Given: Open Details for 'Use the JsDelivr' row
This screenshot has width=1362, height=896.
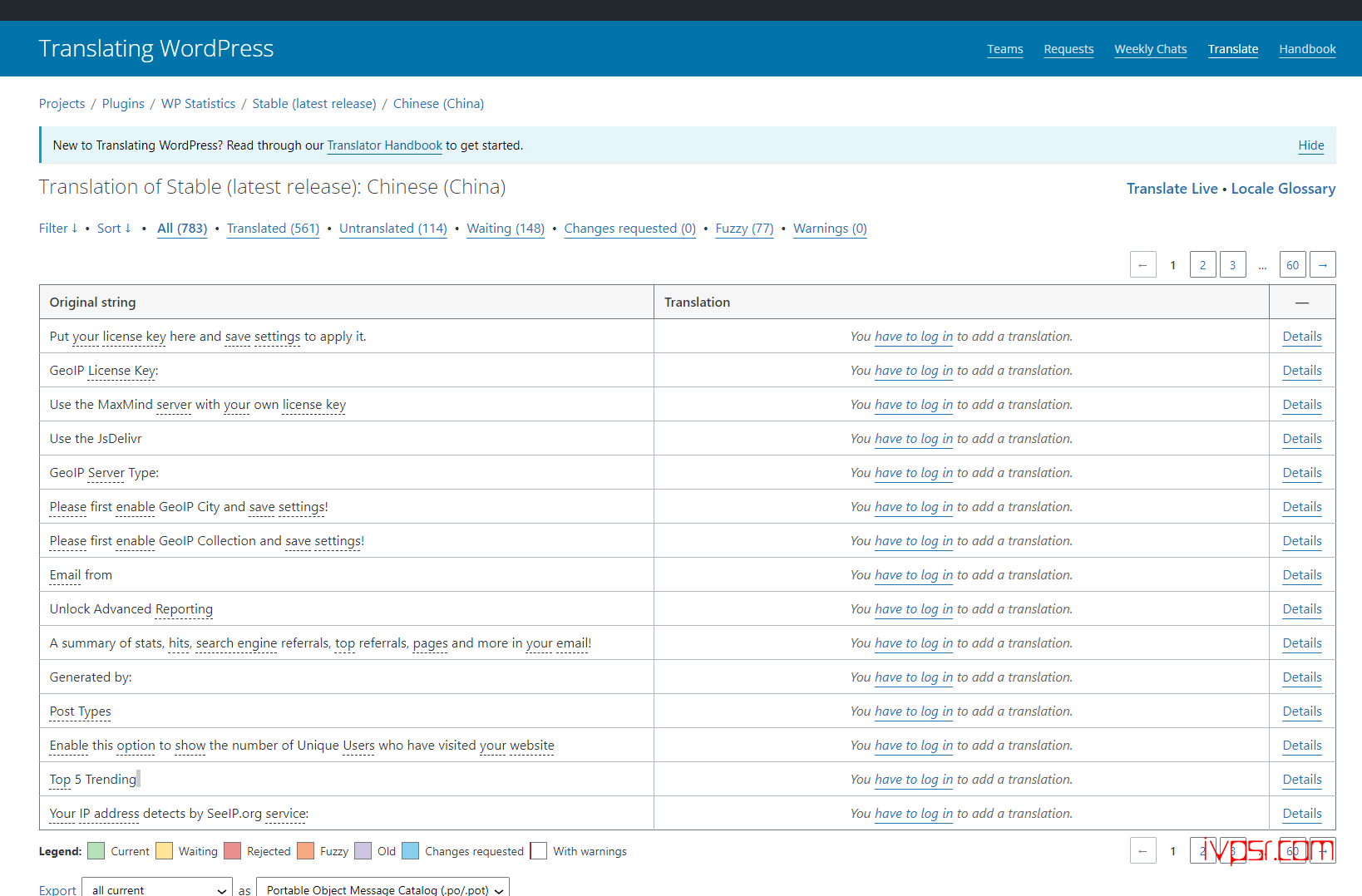Looking at the screenshot, I should point(1302,439).
